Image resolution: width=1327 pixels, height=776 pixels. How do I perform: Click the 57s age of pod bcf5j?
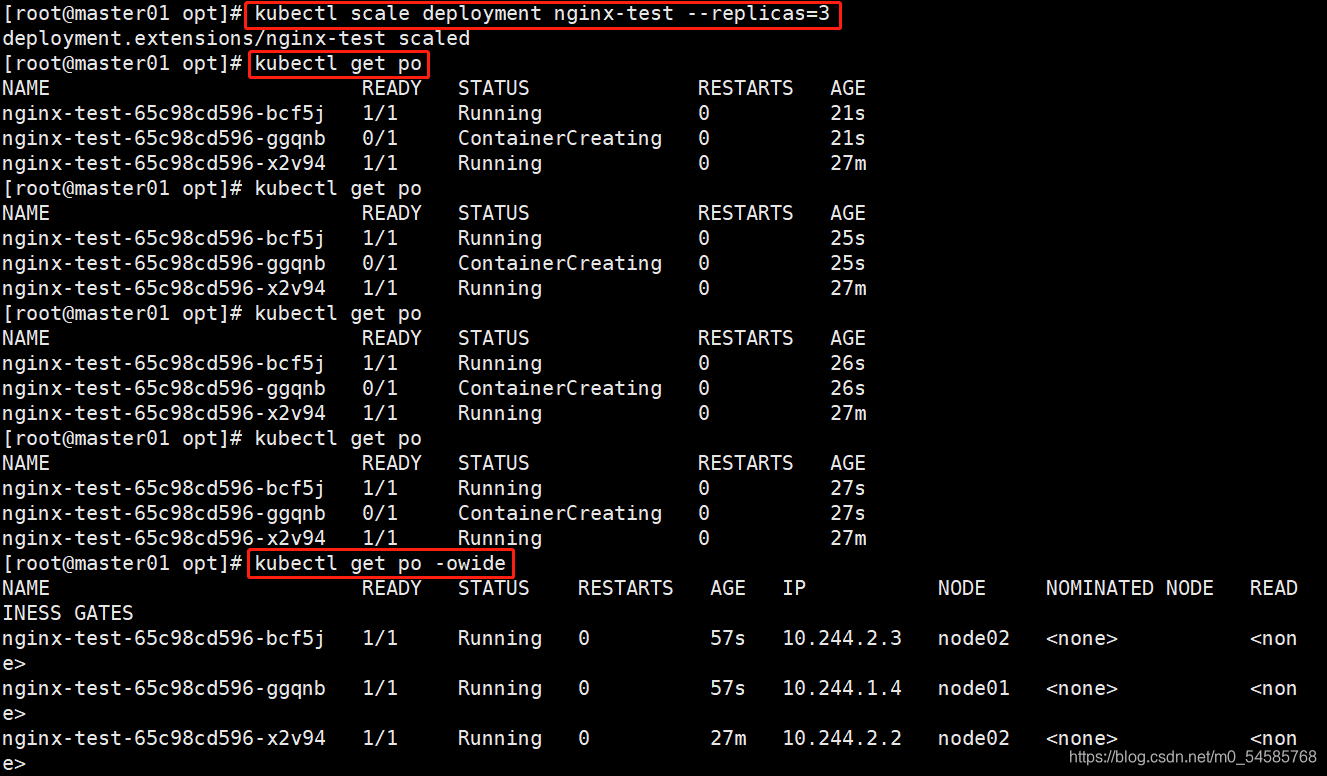pyautogui.click(x=728, y=638)
